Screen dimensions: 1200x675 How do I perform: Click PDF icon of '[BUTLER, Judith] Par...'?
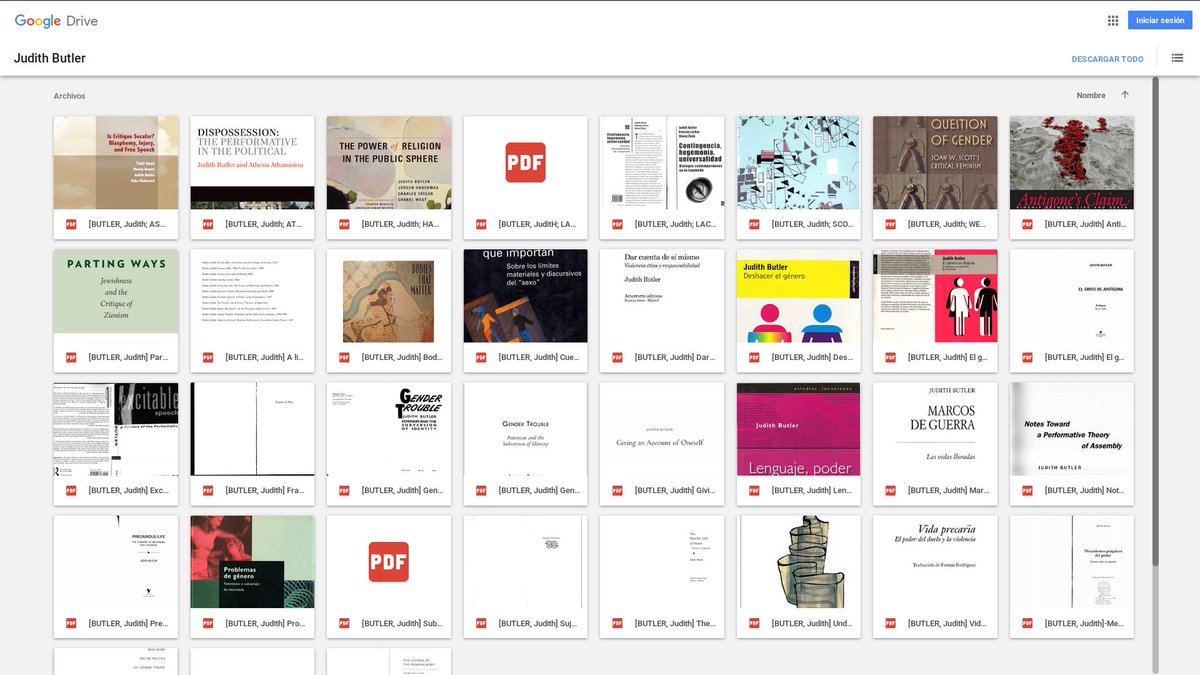click(x=71, y=357)
